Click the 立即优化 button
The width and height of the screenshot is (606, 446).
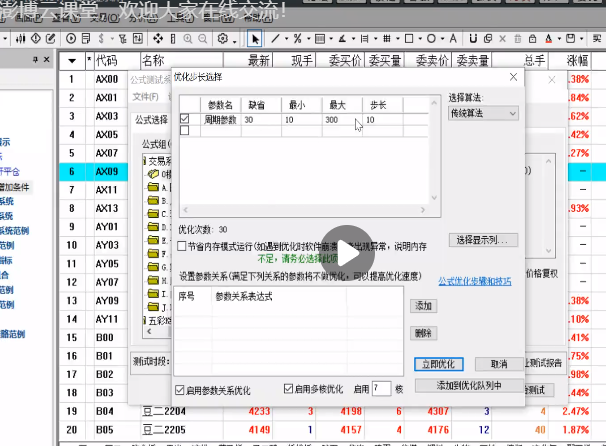[439, 364]
